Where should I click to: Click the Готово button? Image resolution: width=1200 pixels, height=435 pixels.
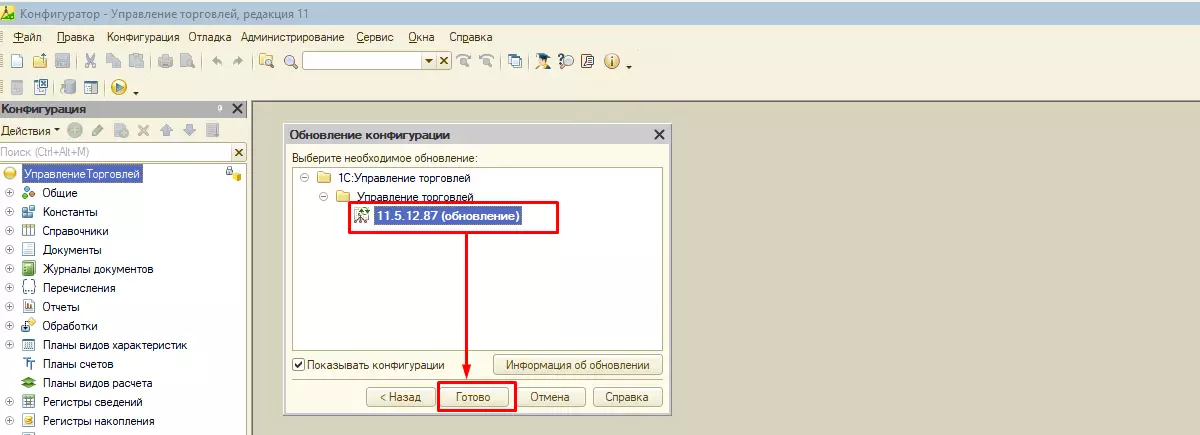pos(473,397)
